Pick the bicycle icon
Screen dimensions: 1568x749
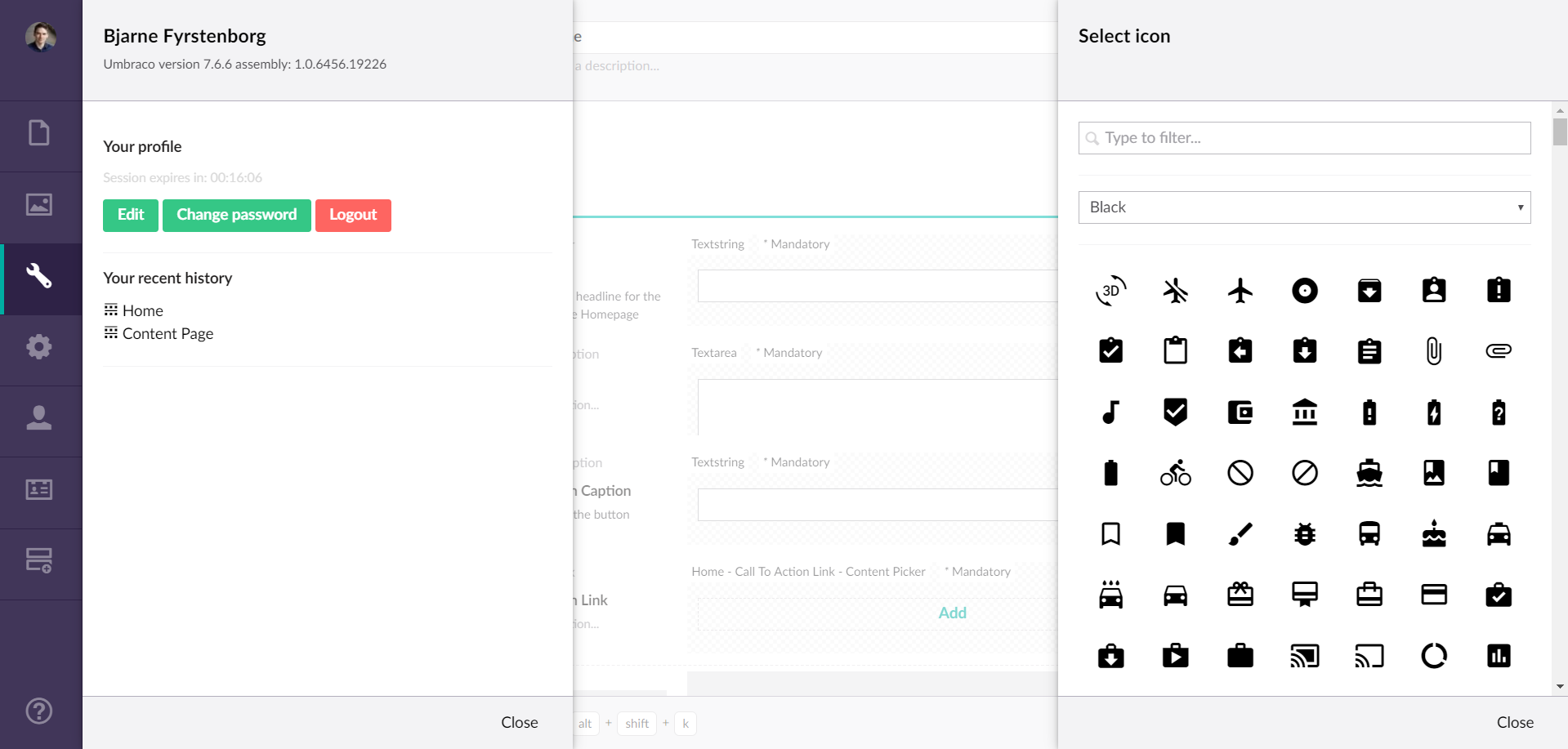point(1175,473)
